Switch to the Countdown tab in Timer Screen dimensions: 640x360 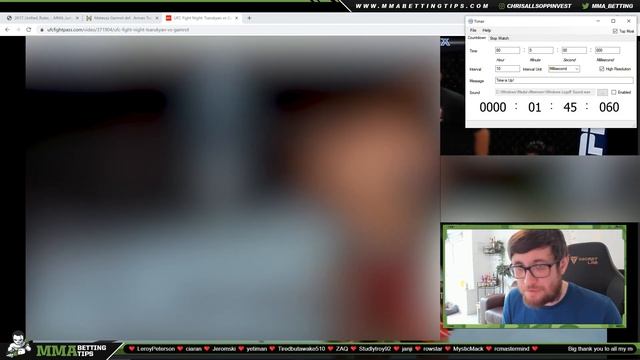tap(476, 38)
